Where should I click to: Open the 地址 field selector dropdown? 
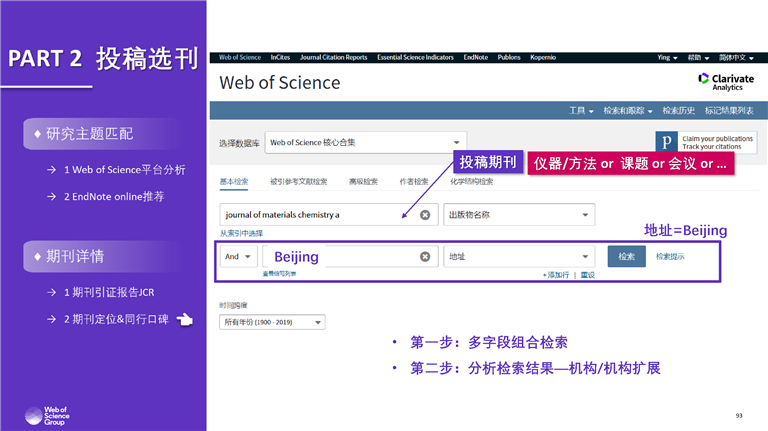click(x=519, y=256)
